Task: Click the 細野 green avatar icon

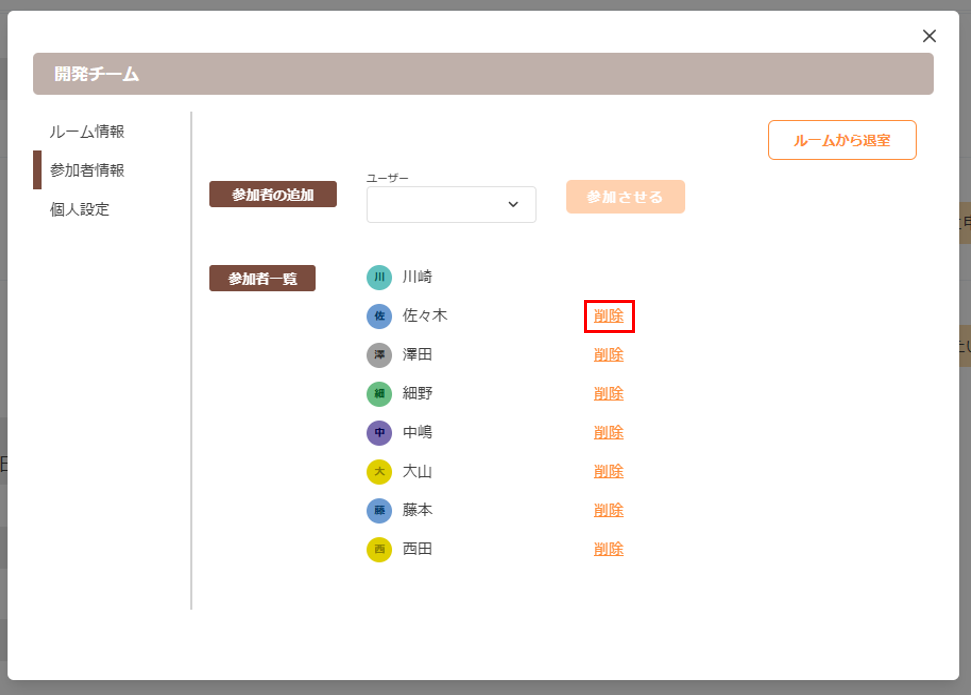Action: [x=379, y=394]
